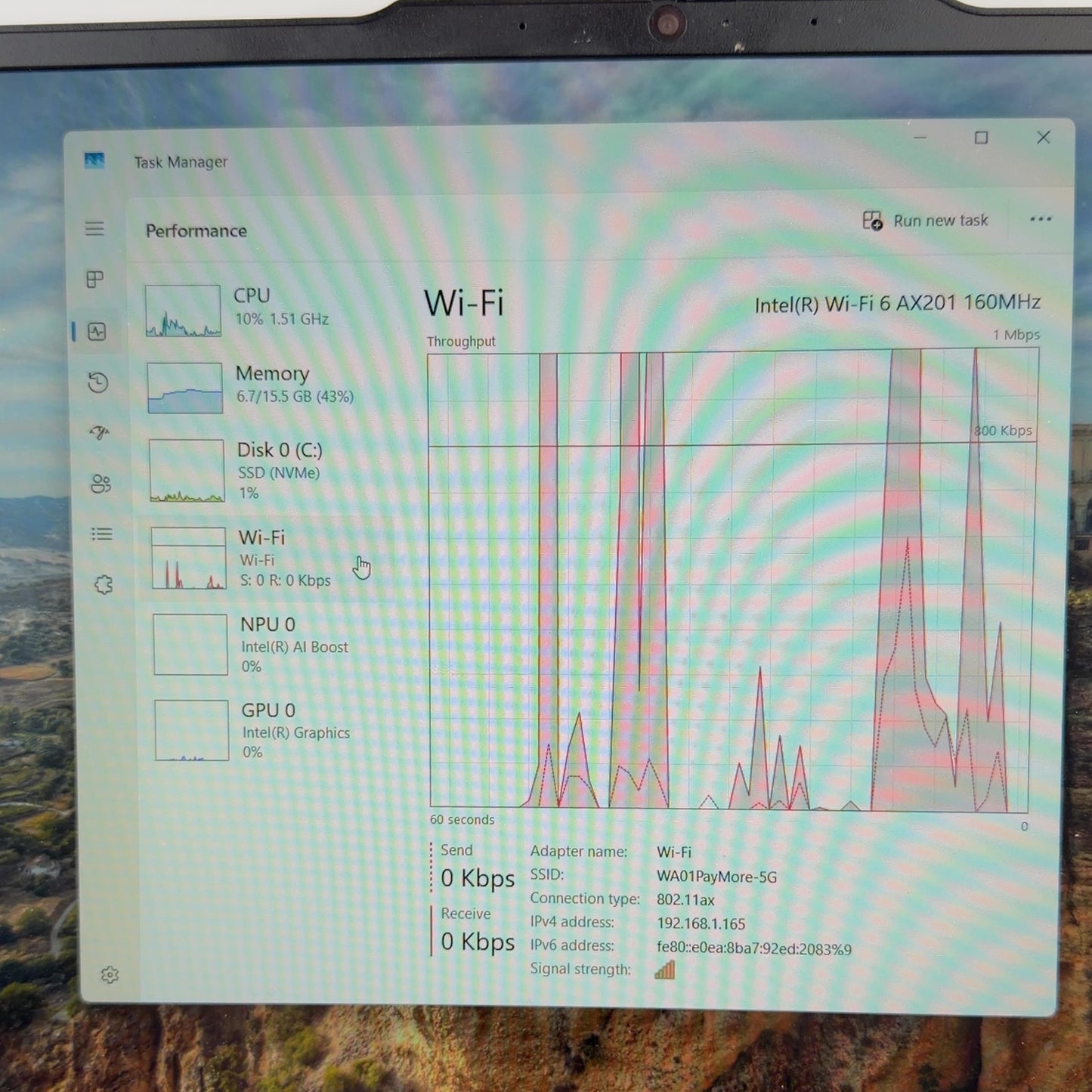The image size is (1092, 1092).
Task: Maximize the Task Manager window
Action: coord(981,138)
